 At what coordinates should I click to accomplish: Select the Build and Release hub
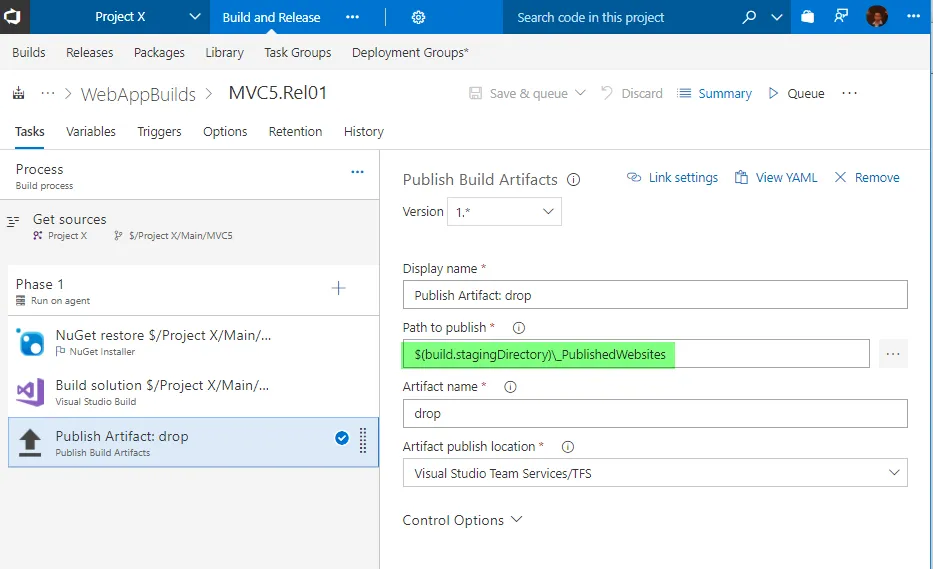pyautogui.click(x=271, y=17)
